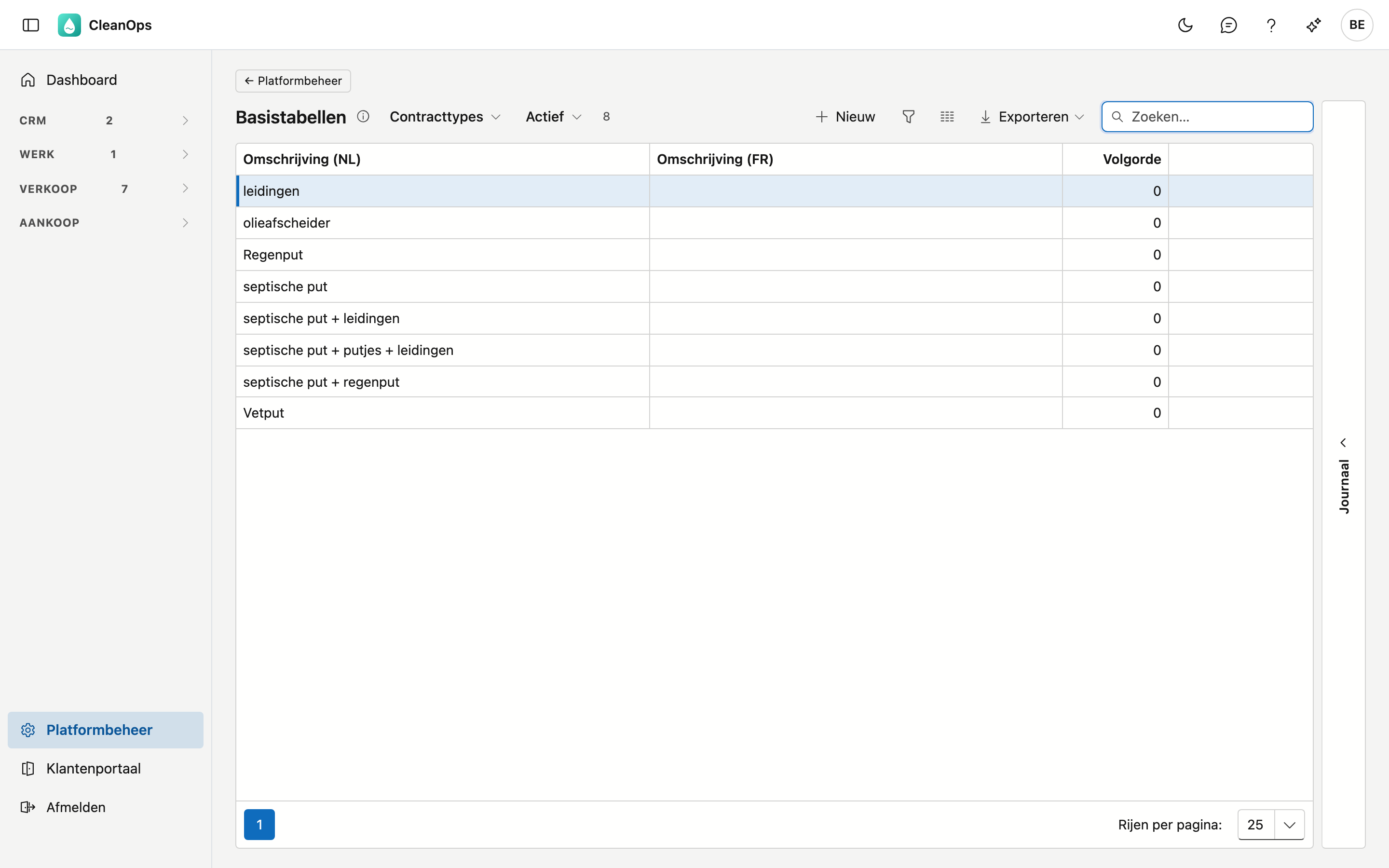
Task: Sort by Volgorde column header
Action: (1115, 159)
